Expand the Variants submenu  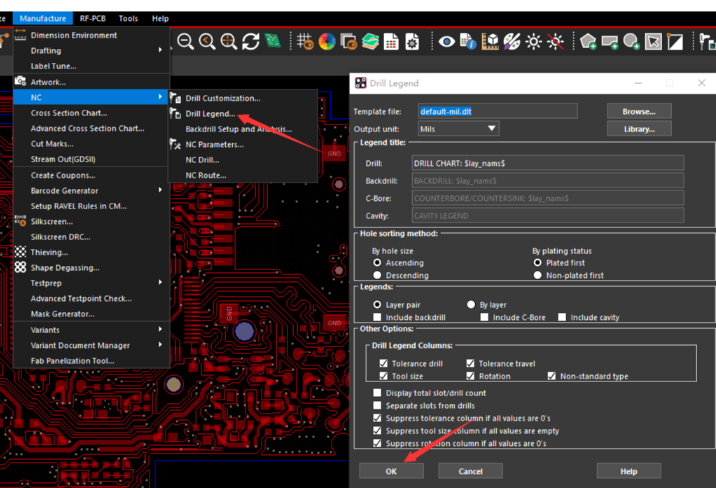91,330
